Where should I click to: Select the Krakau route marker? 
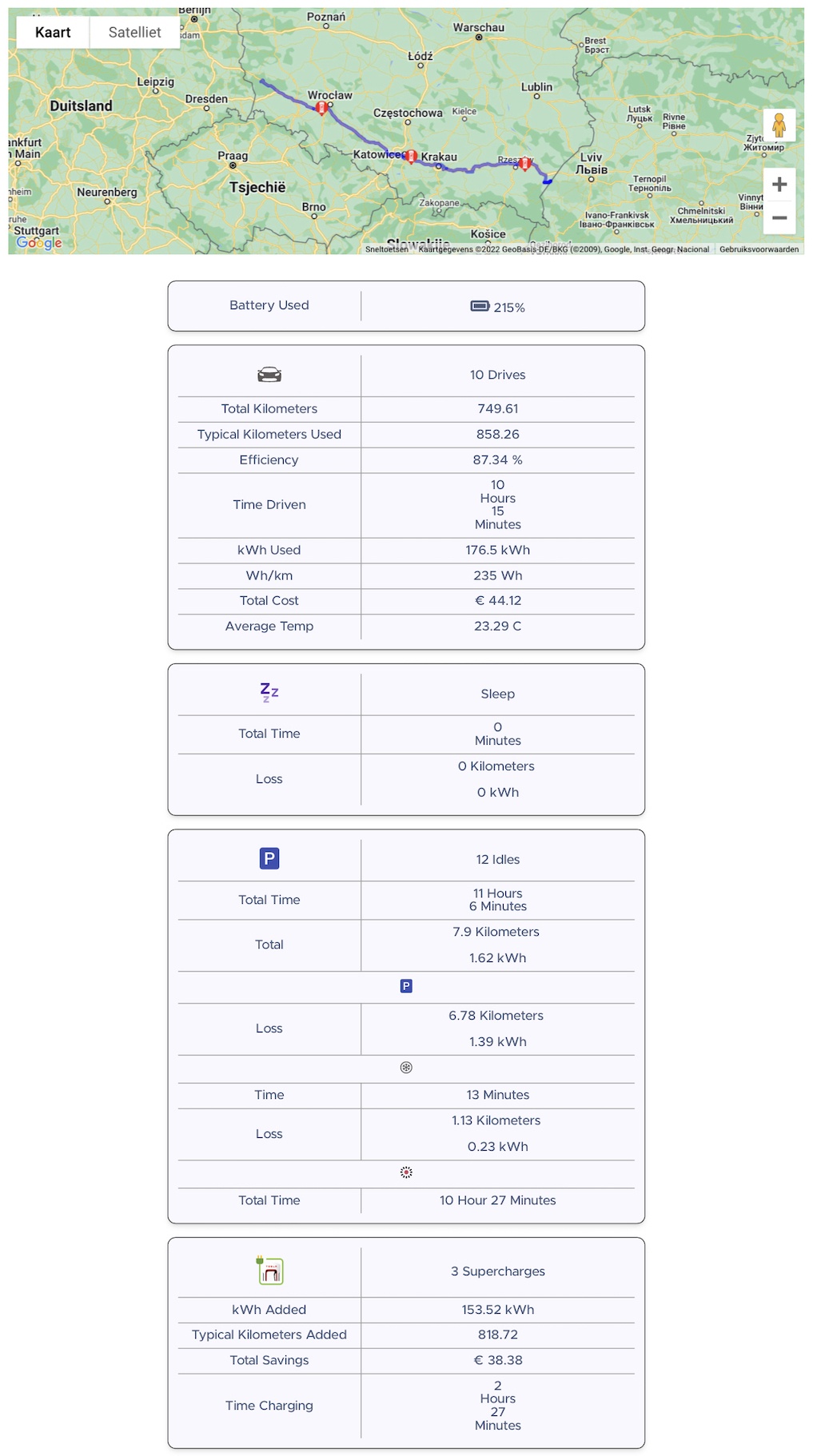coord(410,155)
